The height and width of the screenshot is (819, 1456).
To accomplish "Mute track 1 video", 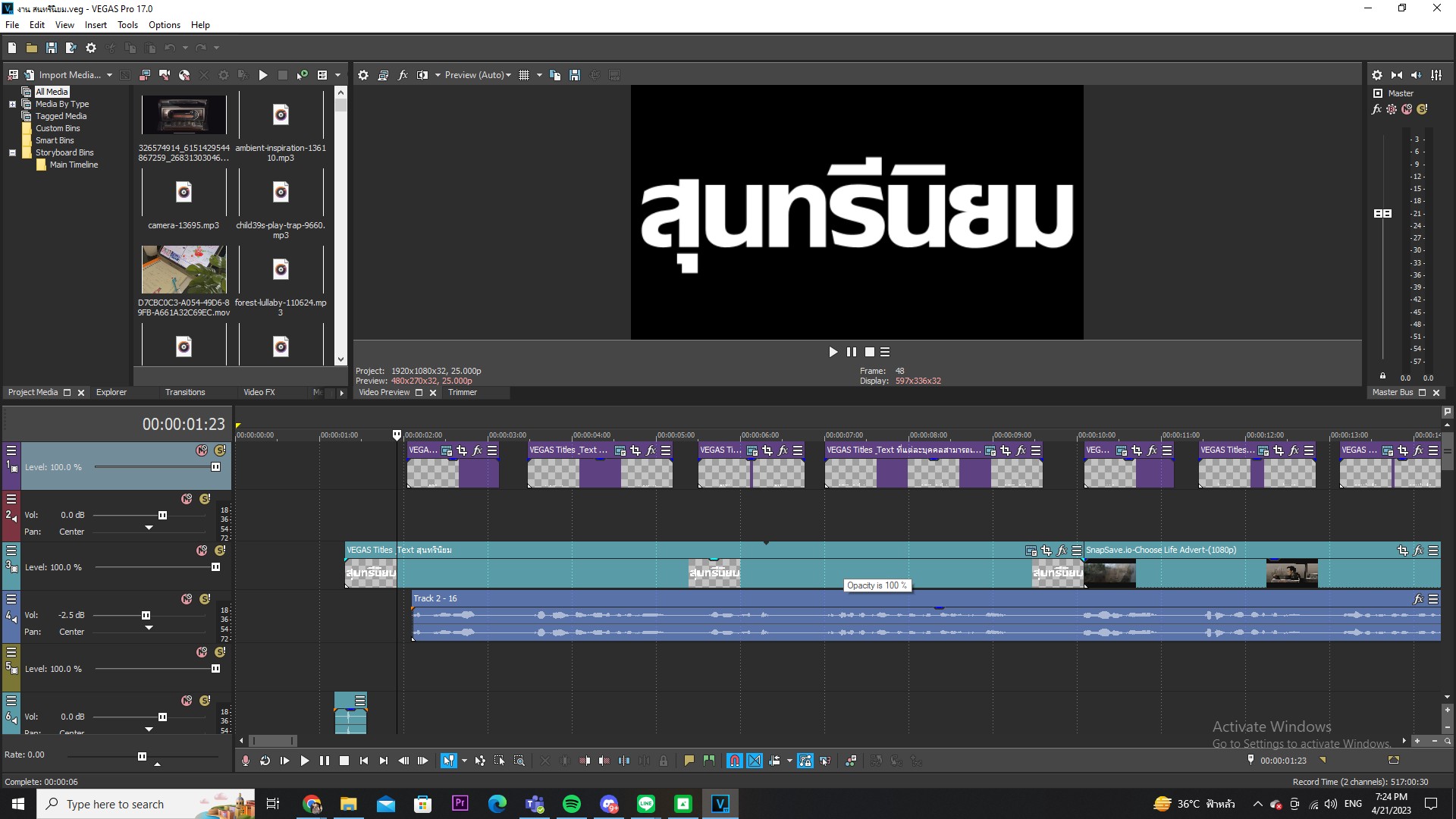I will (202, 450).
